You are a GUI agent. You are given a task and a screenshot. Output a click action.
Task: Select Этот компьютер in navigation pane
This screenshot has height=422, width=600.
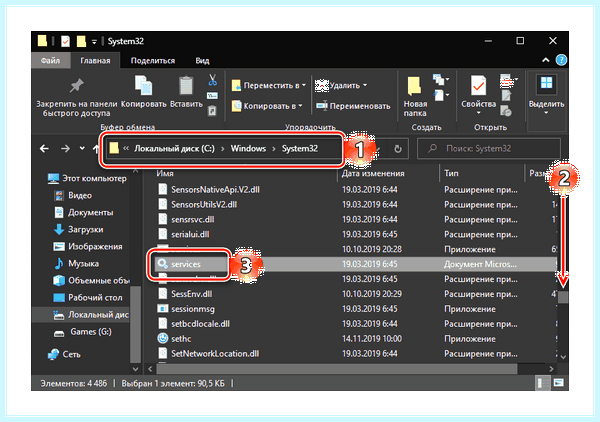point(87,179)
